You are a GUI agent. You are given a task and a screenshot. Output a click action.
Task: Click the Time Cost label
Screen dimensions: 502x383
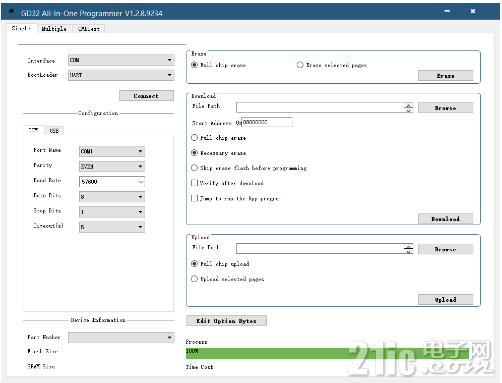pyautogui.click(x=199, y=367)
